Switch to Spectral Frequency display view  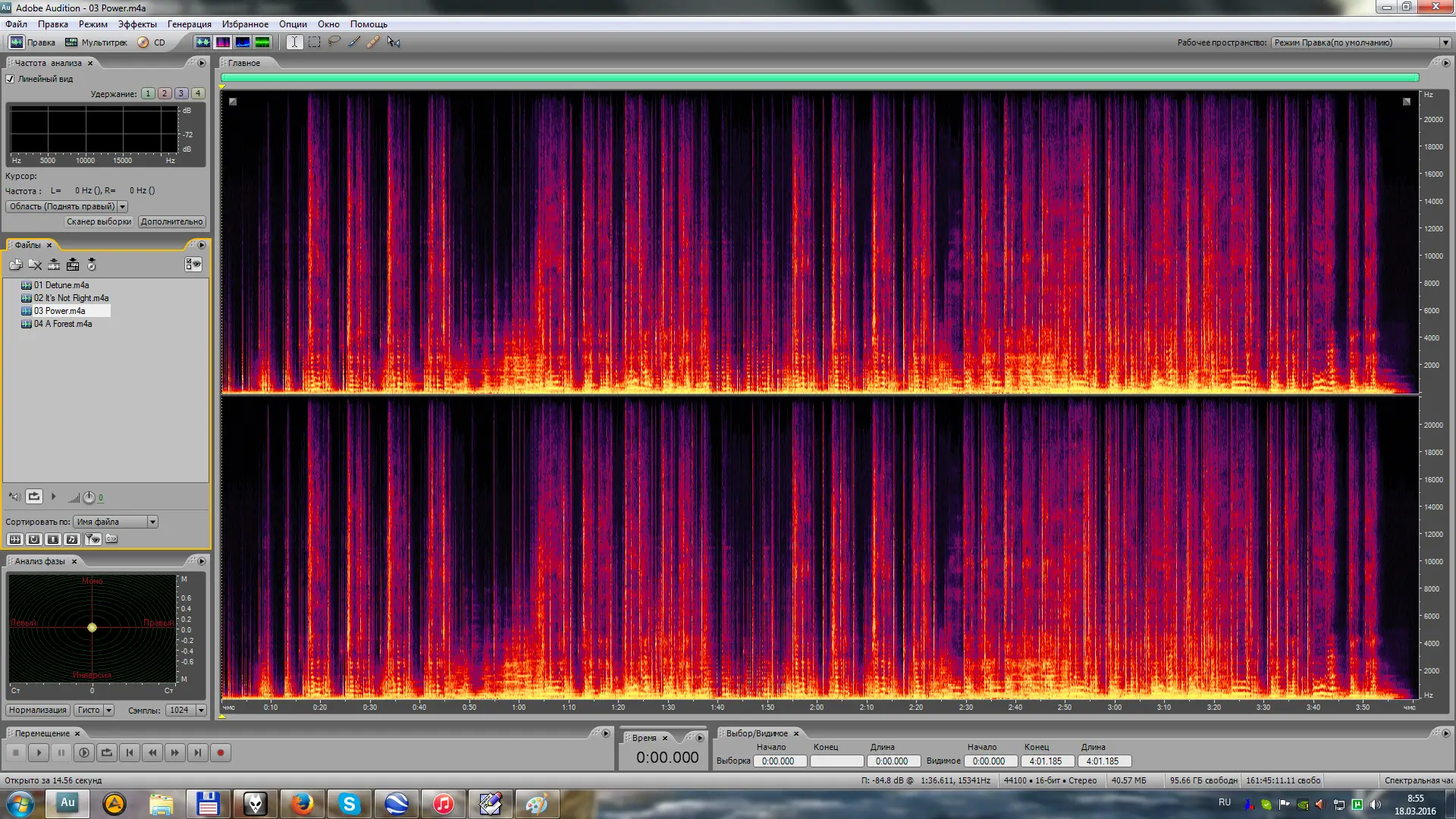pyautogui.click(x=223, y=42)
